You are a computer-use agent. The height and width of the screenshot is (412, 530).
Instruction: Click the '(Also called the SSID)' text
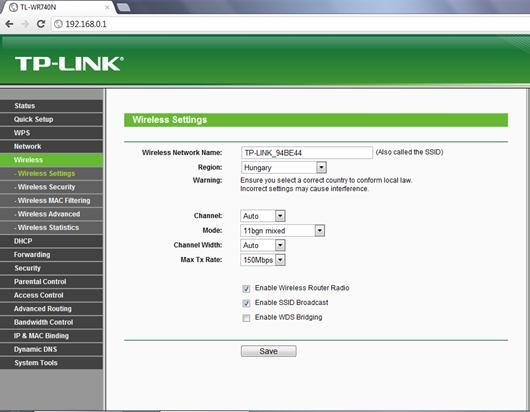[x=409, y=152]
